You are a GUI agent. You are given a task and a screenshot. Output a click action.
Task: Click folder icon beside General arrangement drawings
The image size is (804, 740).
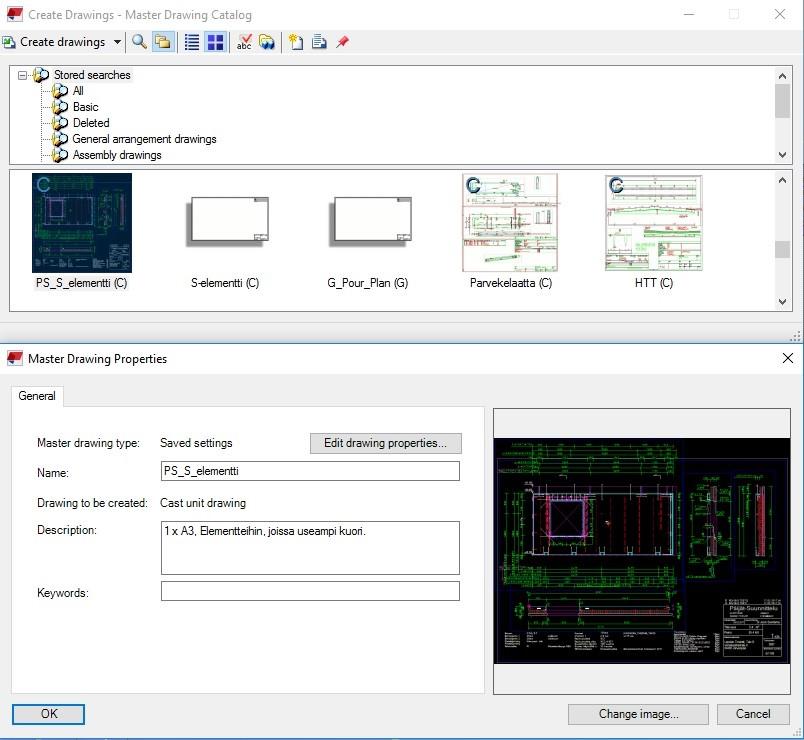pos(60,138)
